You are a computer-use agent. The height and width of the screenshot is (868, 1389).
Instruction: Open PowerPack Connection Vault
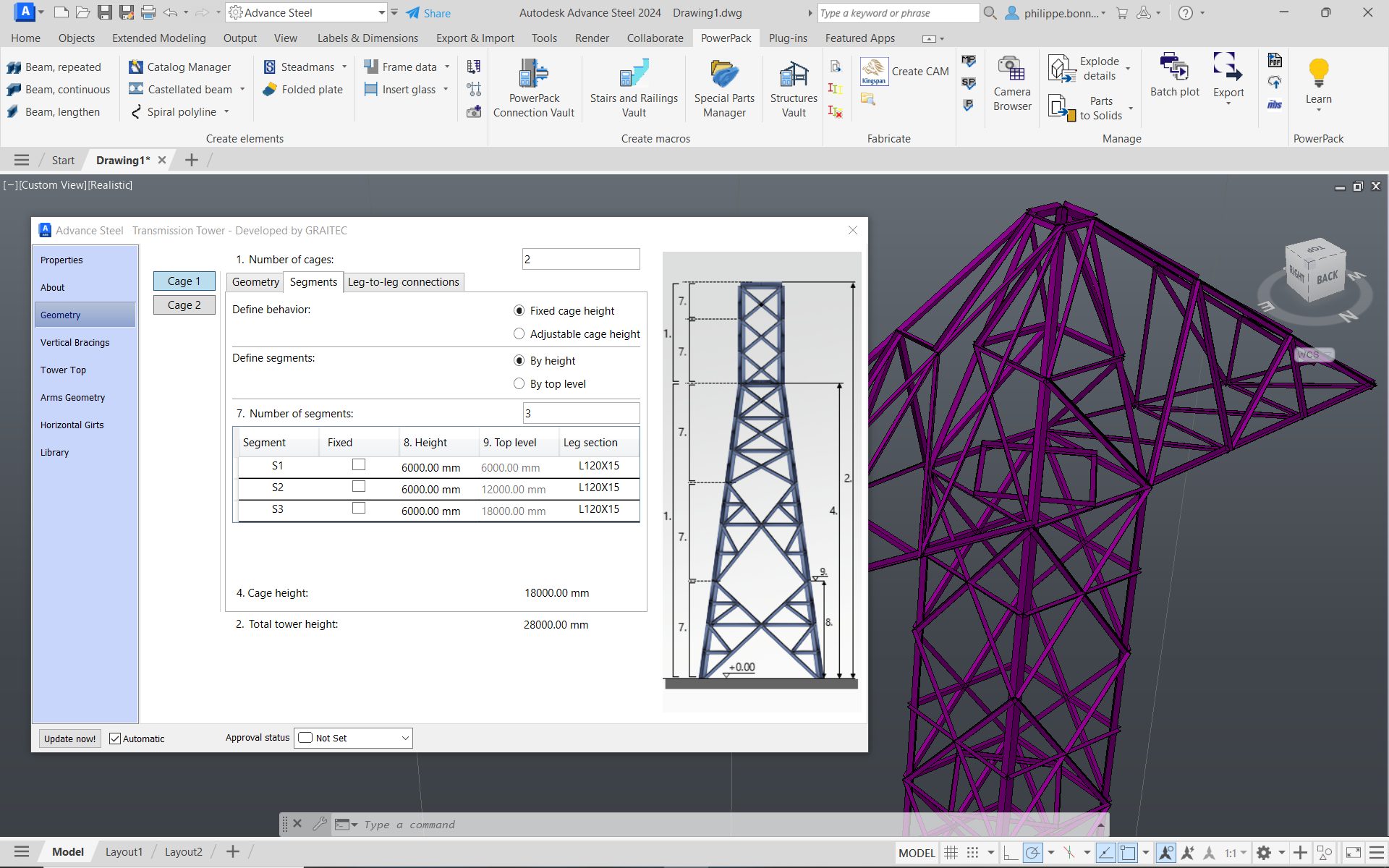(x=534, y=88)
